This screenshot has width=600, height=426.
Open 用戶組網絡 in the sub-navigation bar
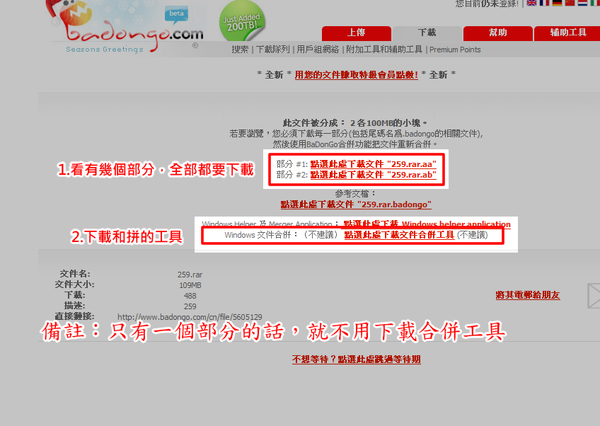click(318, 50)
